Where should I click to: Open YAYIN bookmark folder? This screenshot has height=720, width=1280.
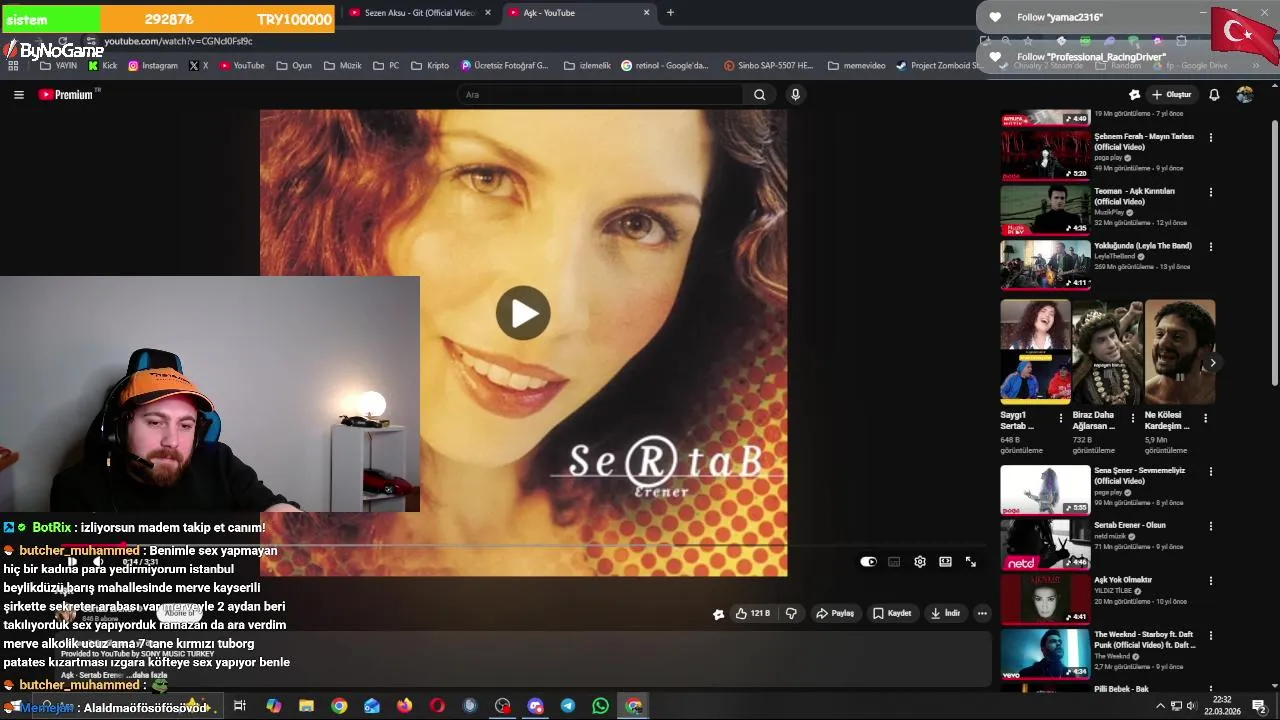(58, 66)
